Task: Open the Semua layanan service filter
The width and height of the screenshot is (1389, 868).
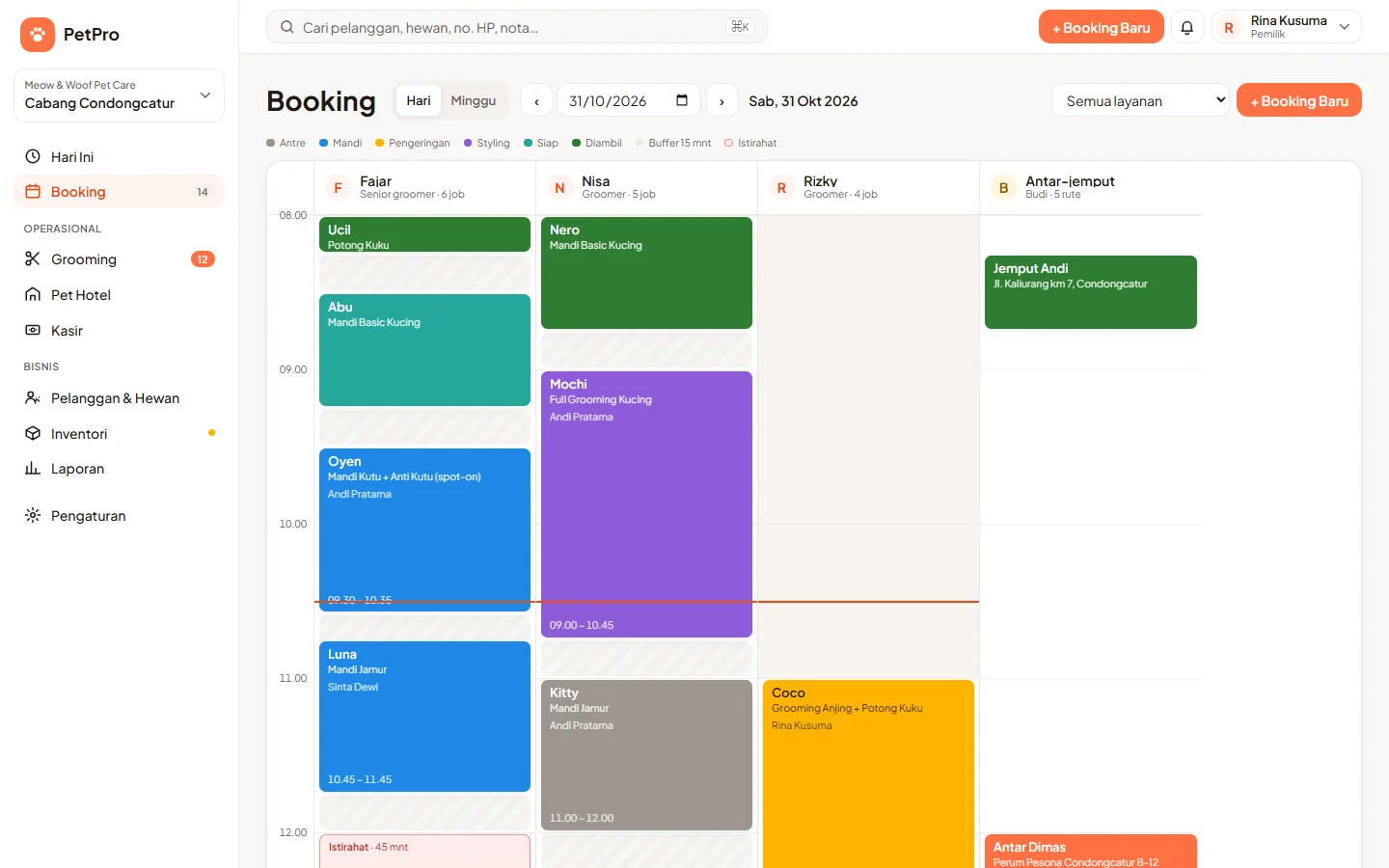Action: [1141, 100]
